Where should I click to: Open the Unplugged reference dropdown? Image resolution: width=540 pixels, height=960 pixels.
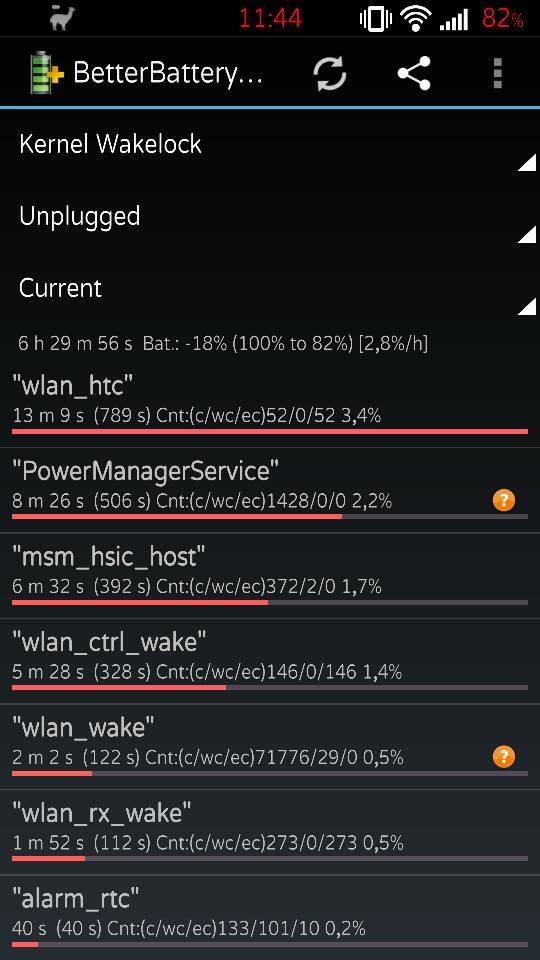point(270,217)
